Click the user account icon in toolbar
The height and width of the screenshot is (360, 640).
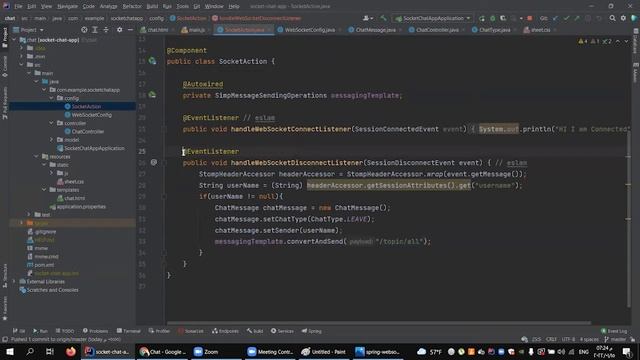click(367, 18)
